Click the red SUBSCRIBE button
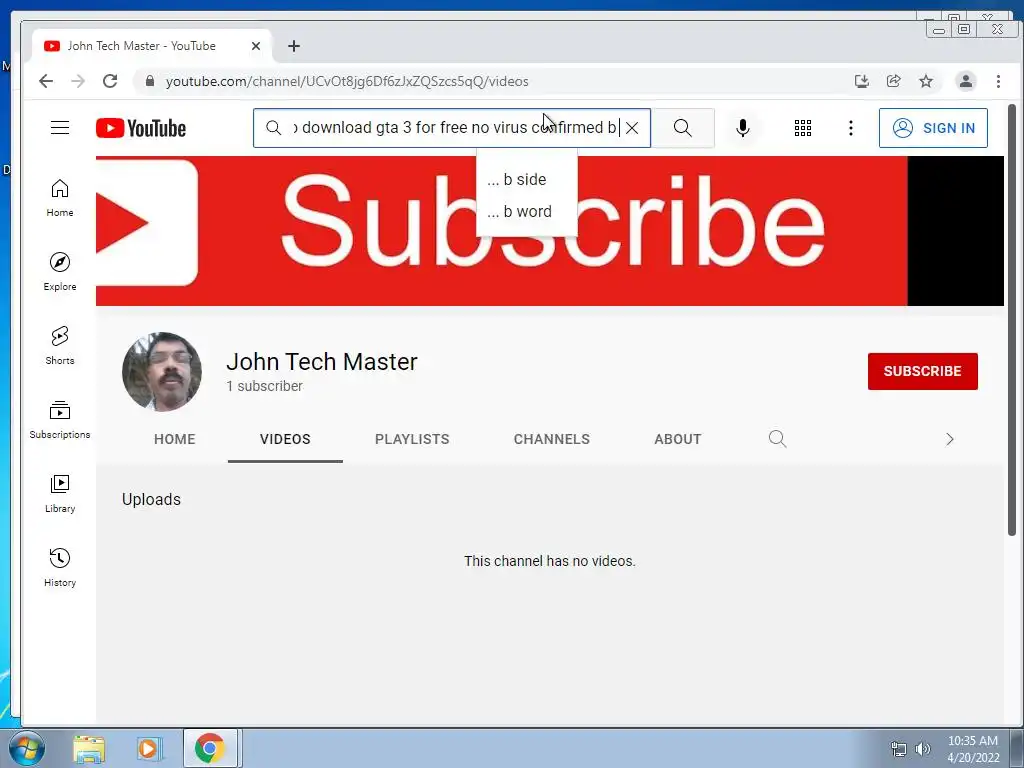The height and width of the screenshot is (768, 1024). click(922, 371)
